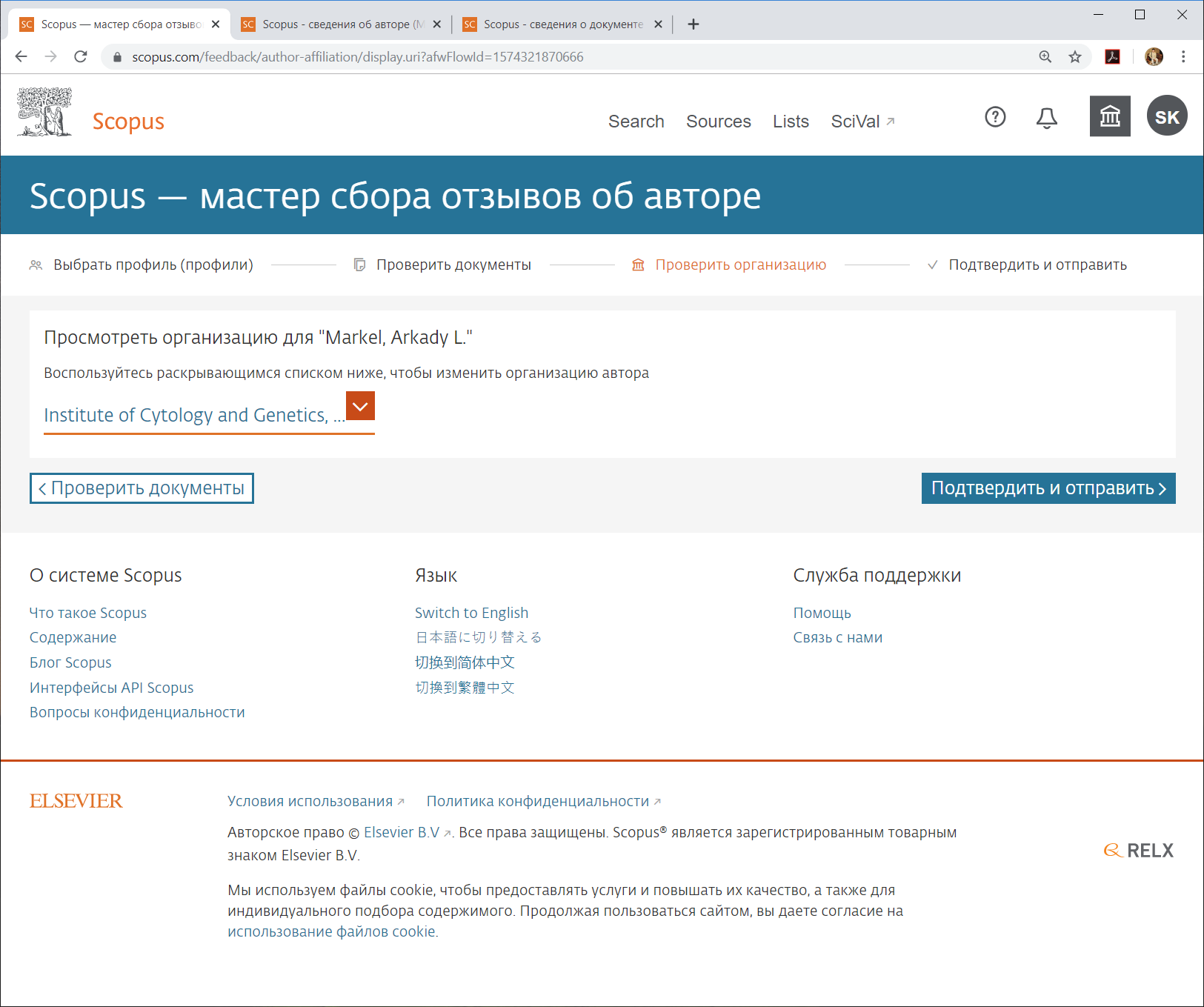The image size is (1204, 1007).
Task: Click the browser address bar URL
Action: click(358, 57)
